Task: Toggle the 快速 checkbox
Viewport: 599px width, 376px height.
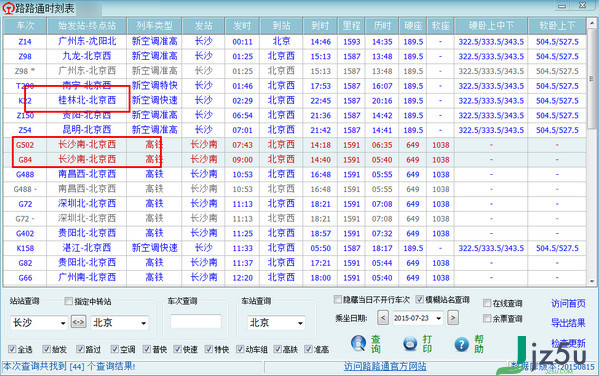Action: (177, 349)
